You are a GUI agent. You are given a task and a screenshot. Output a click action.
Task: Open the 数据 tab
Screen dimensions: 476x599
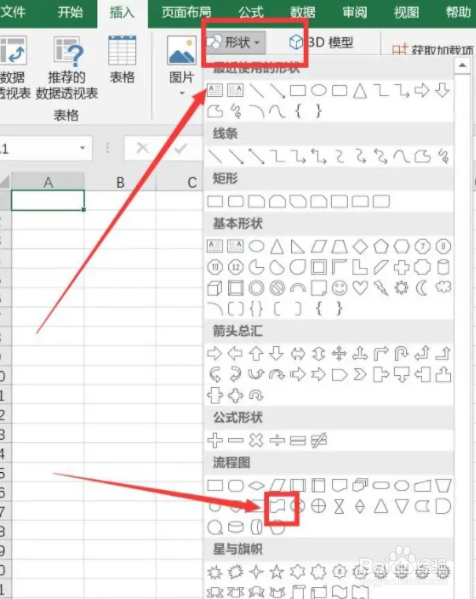(303, 12)
